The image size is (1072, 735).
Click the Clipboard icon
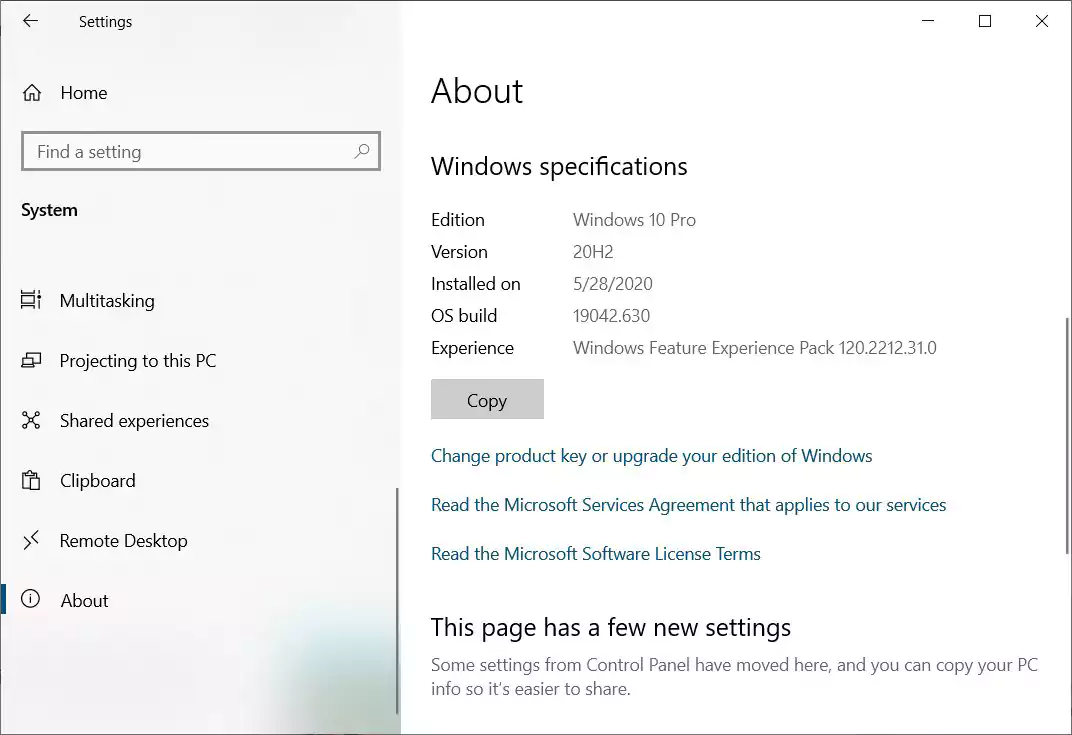pos(31,480)
